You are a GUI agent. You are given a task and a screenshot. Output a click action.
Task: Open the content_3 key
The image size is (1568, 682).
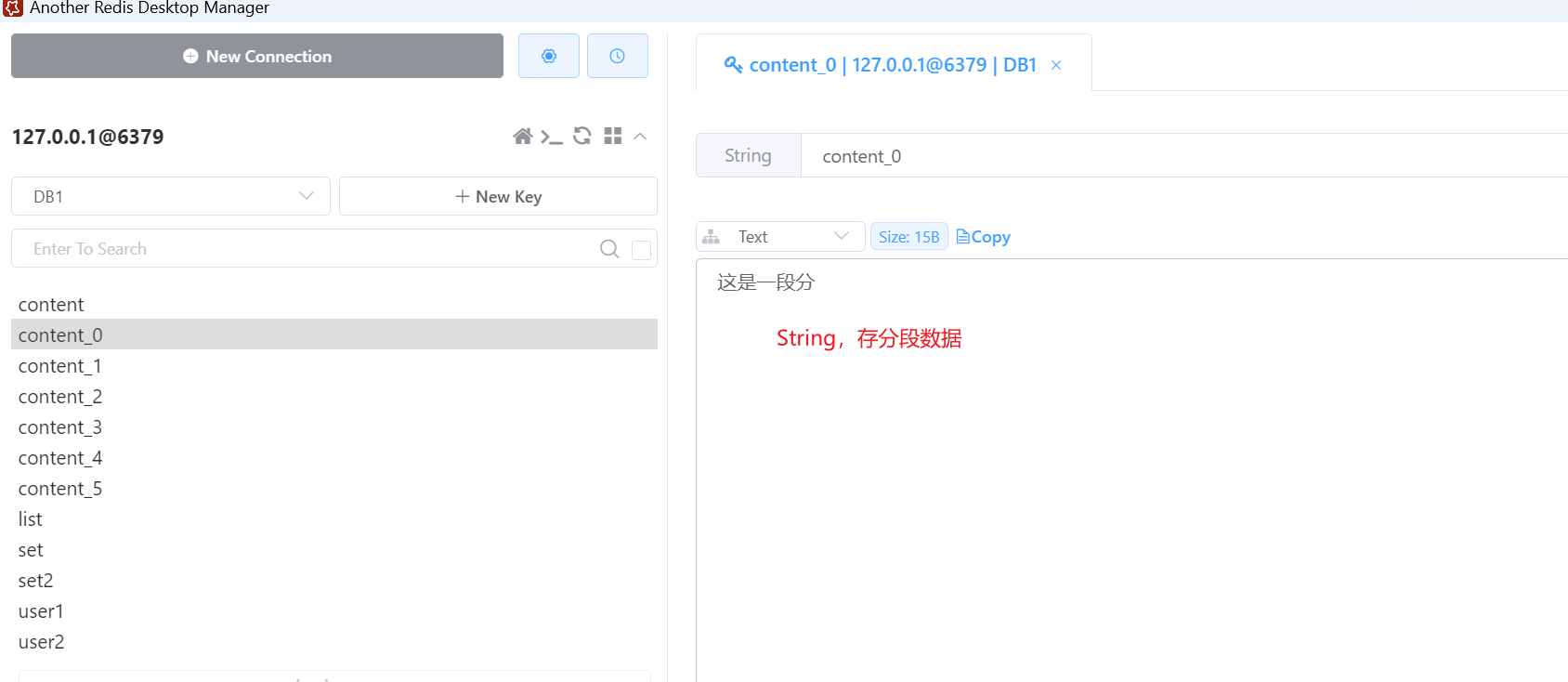[x=60, y=427]
